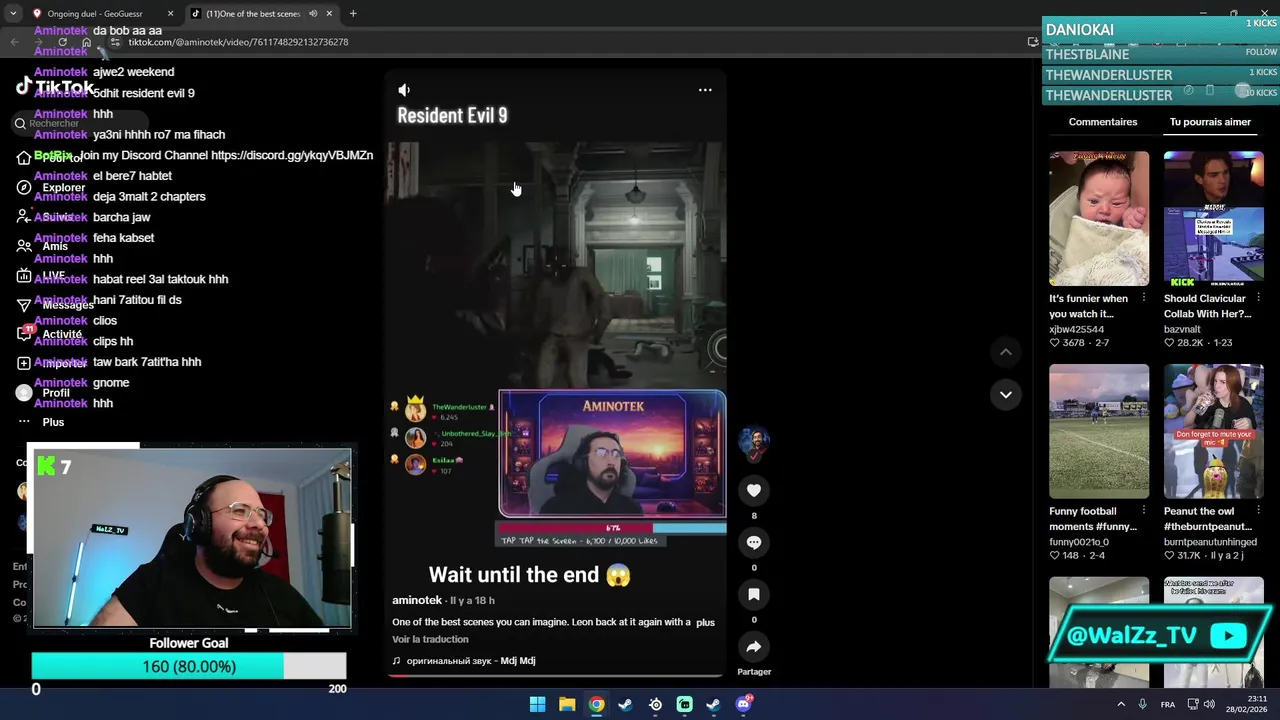Open 'It's funnier when you watch it' thumbnail

tap(1099, 218)
